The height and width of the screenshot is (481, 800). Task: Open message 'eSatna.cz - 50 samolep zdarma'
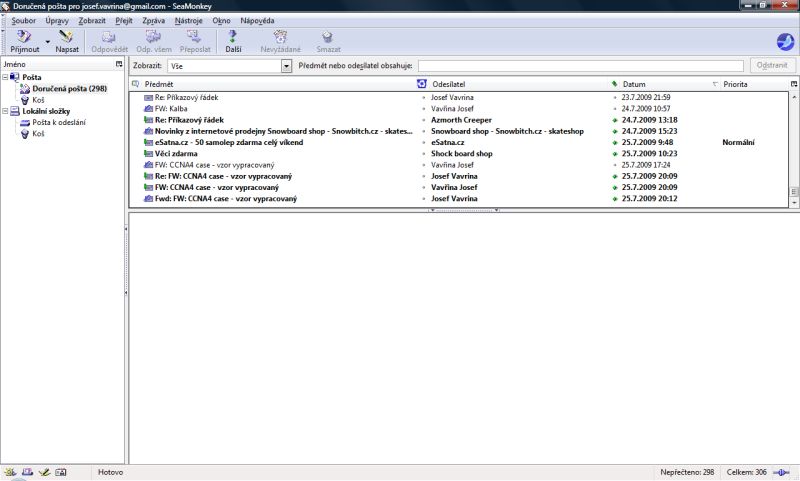[x=229, y=142]
